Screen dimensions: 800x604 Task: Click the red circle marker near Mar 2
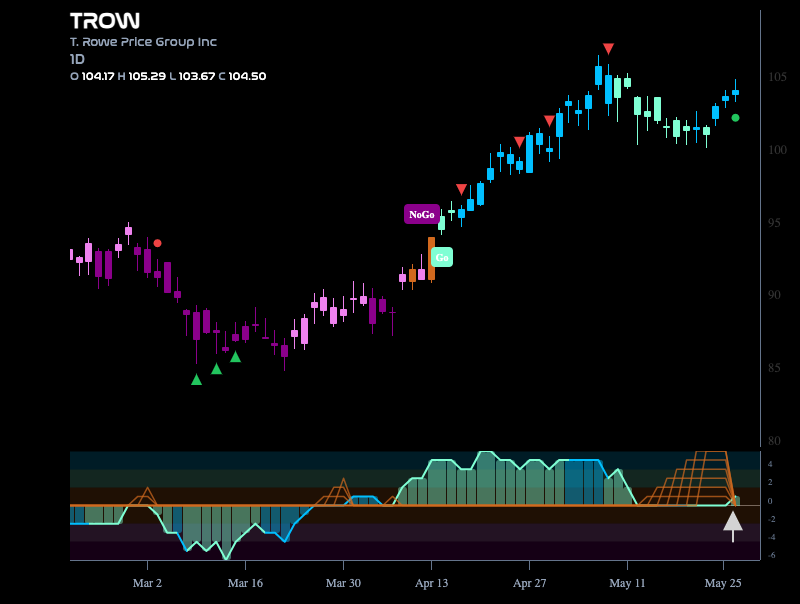point(158,243)
